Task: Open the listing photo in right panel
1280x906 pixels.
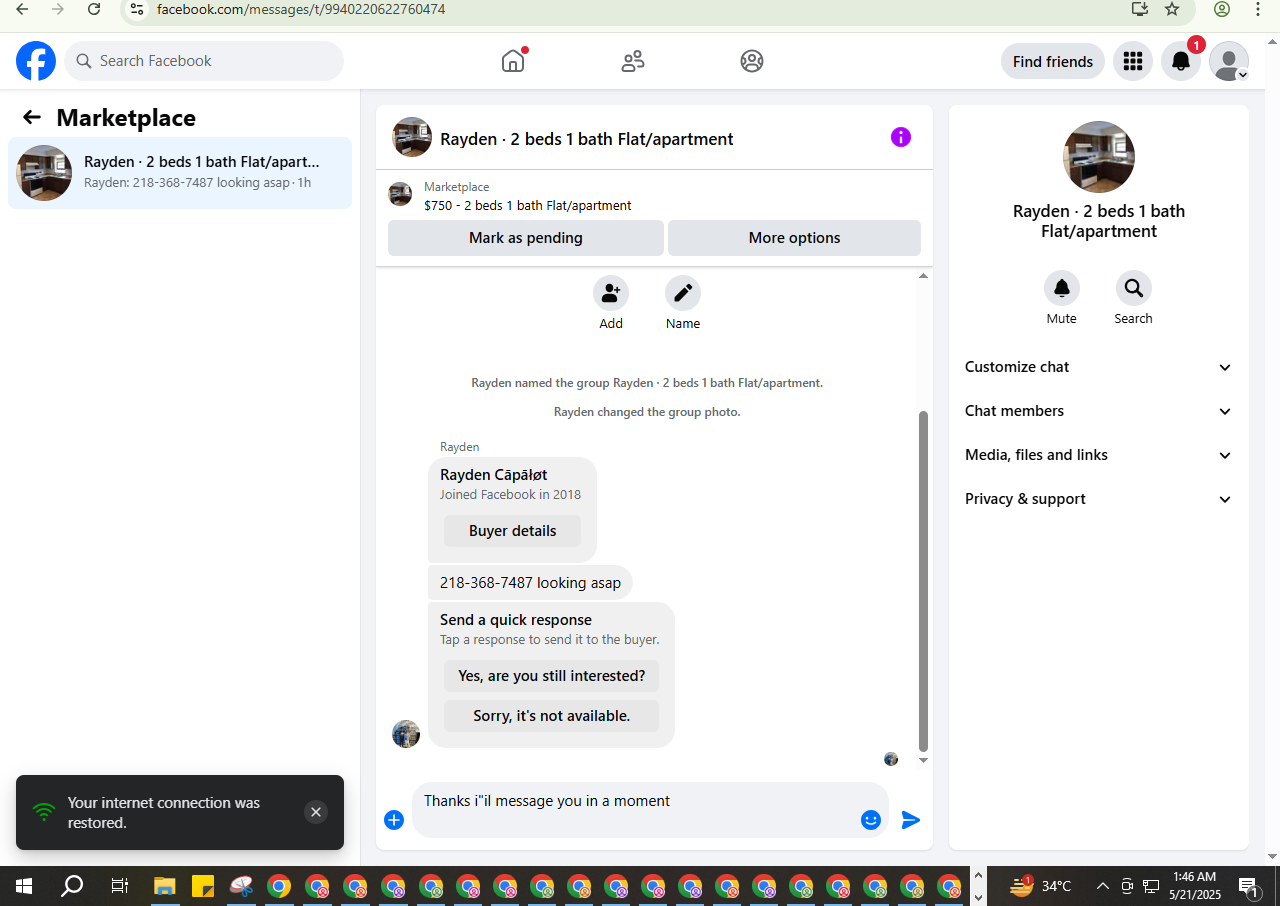Action: point(1099,157)
